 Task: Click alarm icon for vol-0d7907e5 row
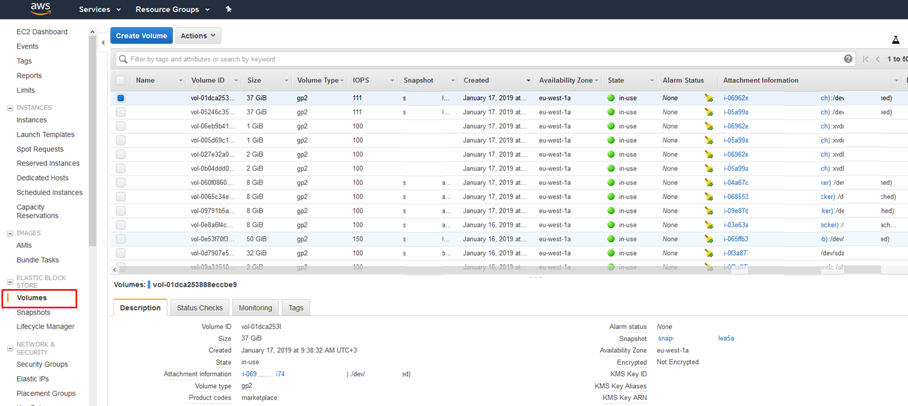(709, 253)
